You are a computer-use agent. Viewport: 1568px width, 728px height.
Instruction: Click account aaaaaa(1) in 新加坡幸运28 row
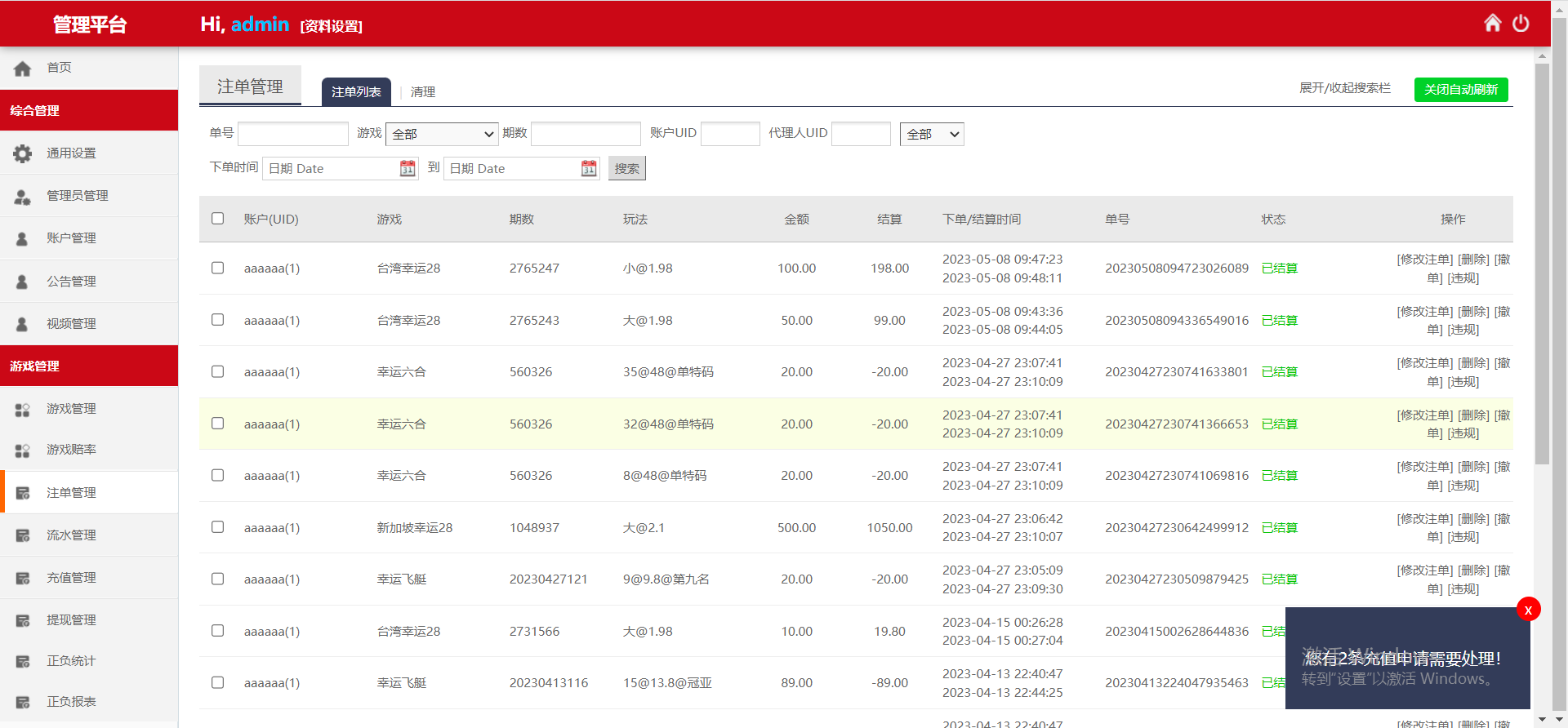click(272, 528)
